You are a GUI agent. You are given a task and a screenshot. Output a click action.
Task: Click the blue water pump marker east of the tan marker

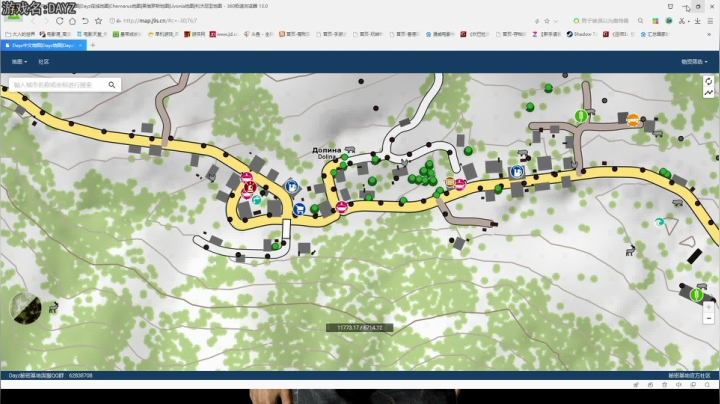coord(517,172)
